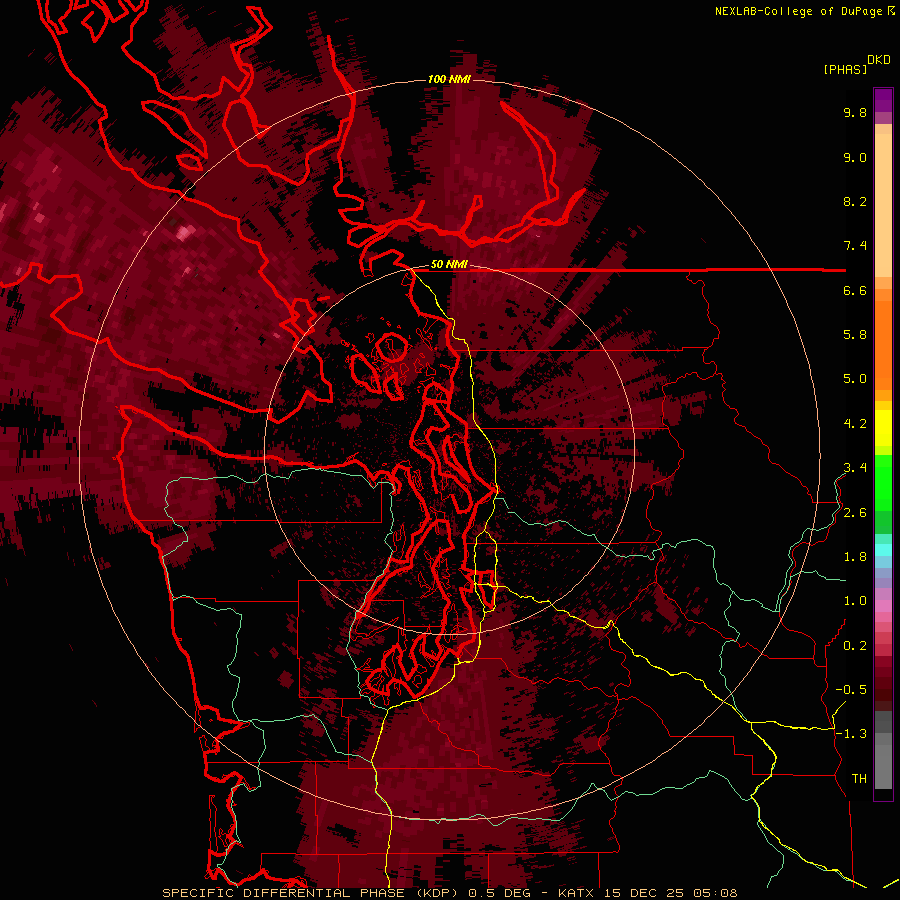Click the -1.3 legend value
This screenshot has height=900, width=900.
pos(851,734)
